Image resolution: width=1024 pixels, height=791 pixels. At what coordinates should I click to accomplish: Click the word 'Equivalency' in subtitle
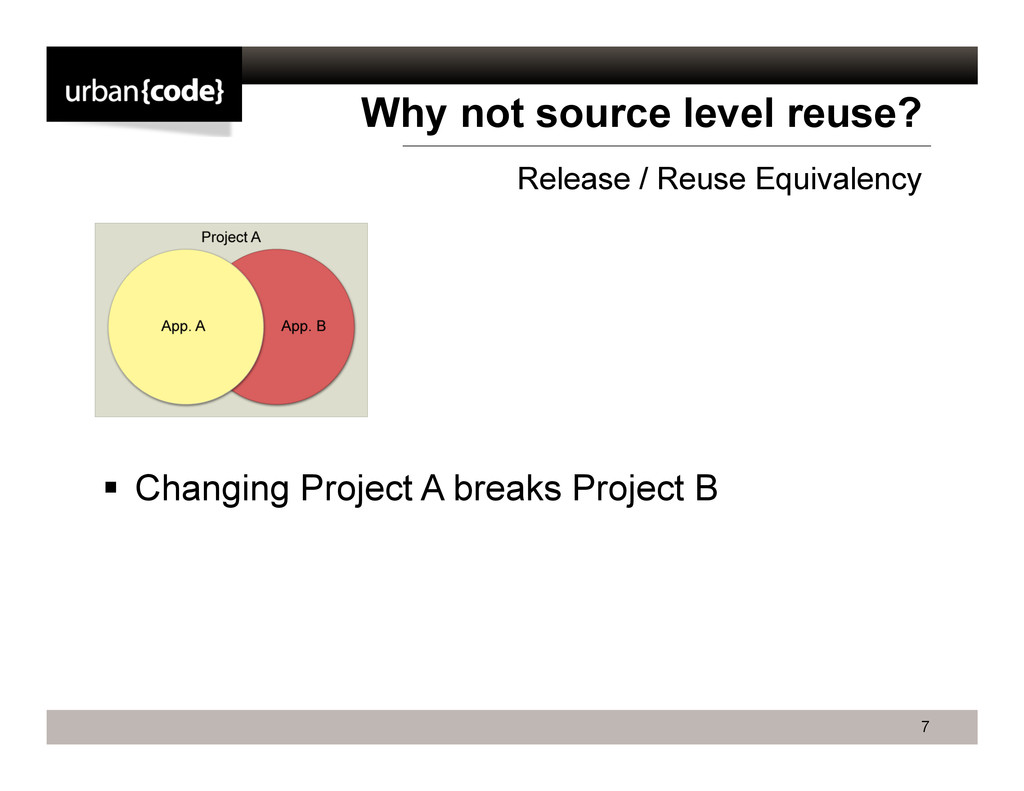[838, 179]
